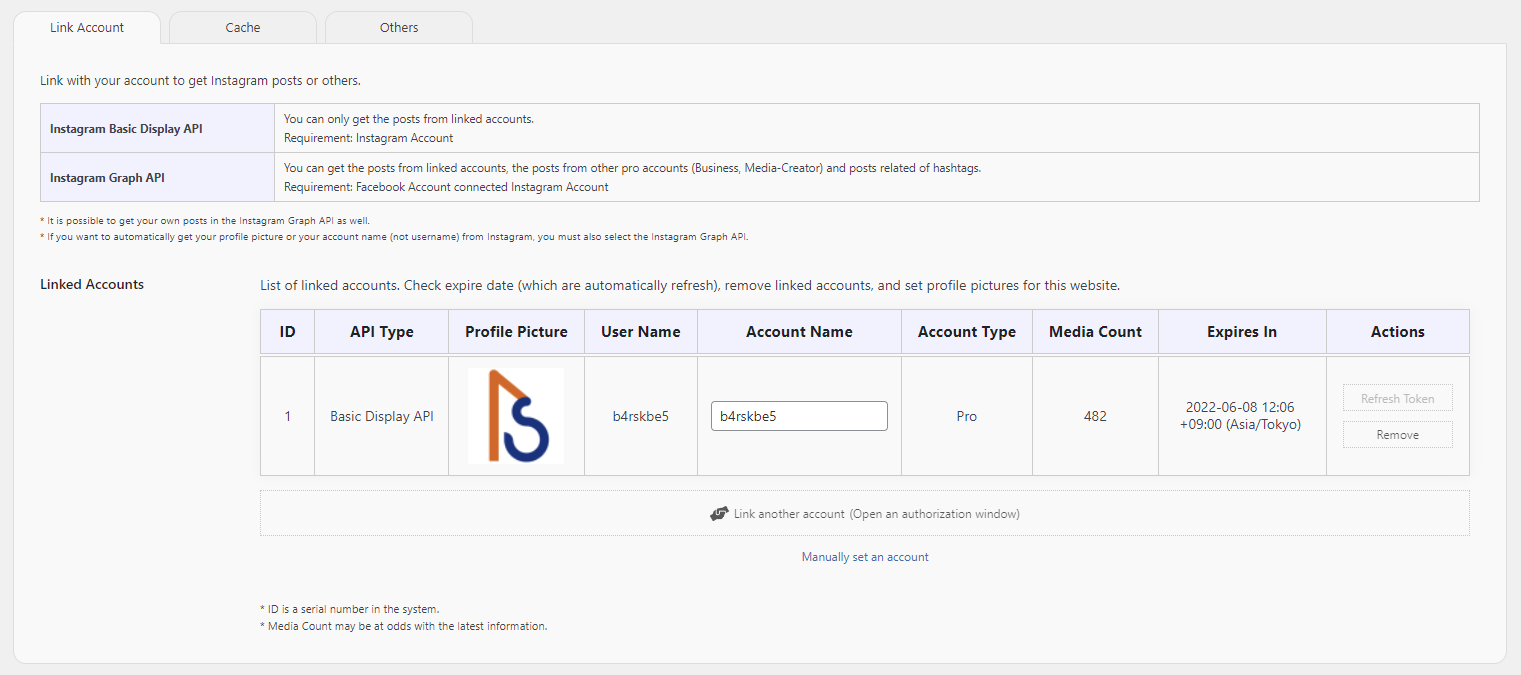Screen dimensions: 1521x675
Task: Click the Instagram Graph API label
Action: click(x=107, y=178)
